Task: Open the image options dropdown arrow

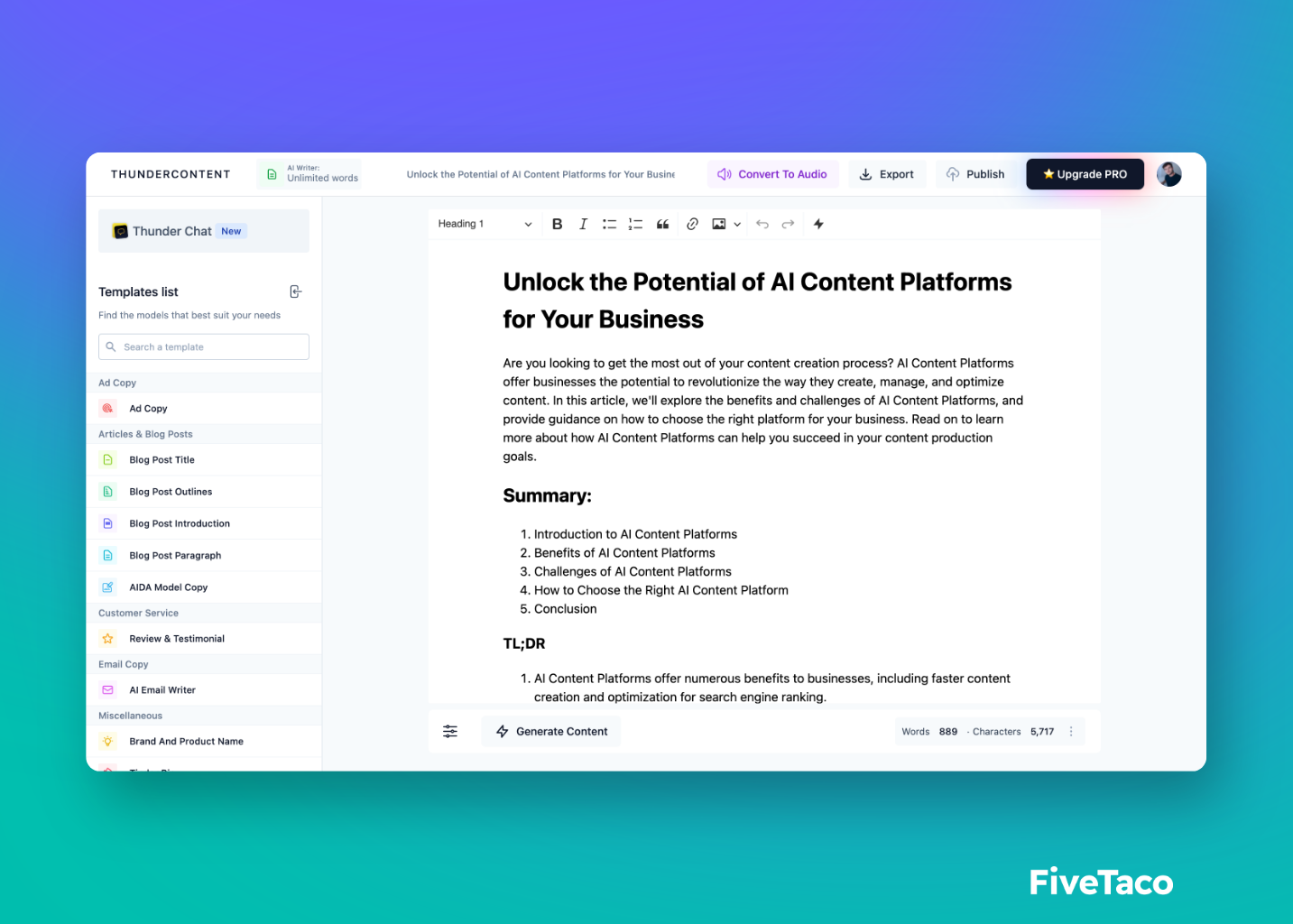Action: point(737,225)
